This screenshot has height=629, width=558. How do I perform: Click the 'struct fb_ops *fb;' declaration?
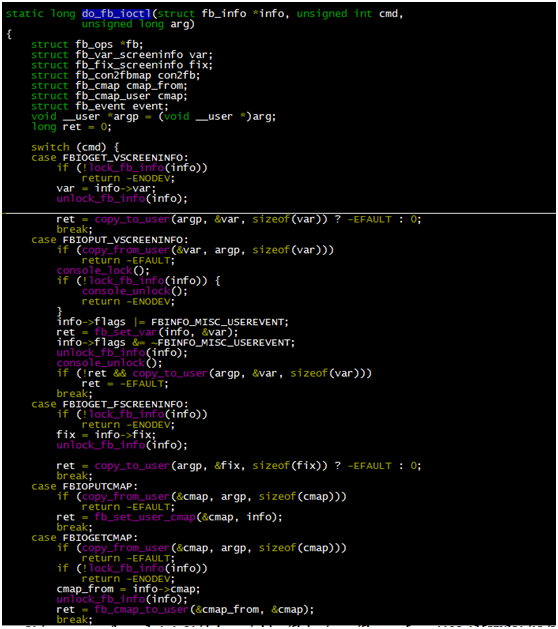point(87,44)
